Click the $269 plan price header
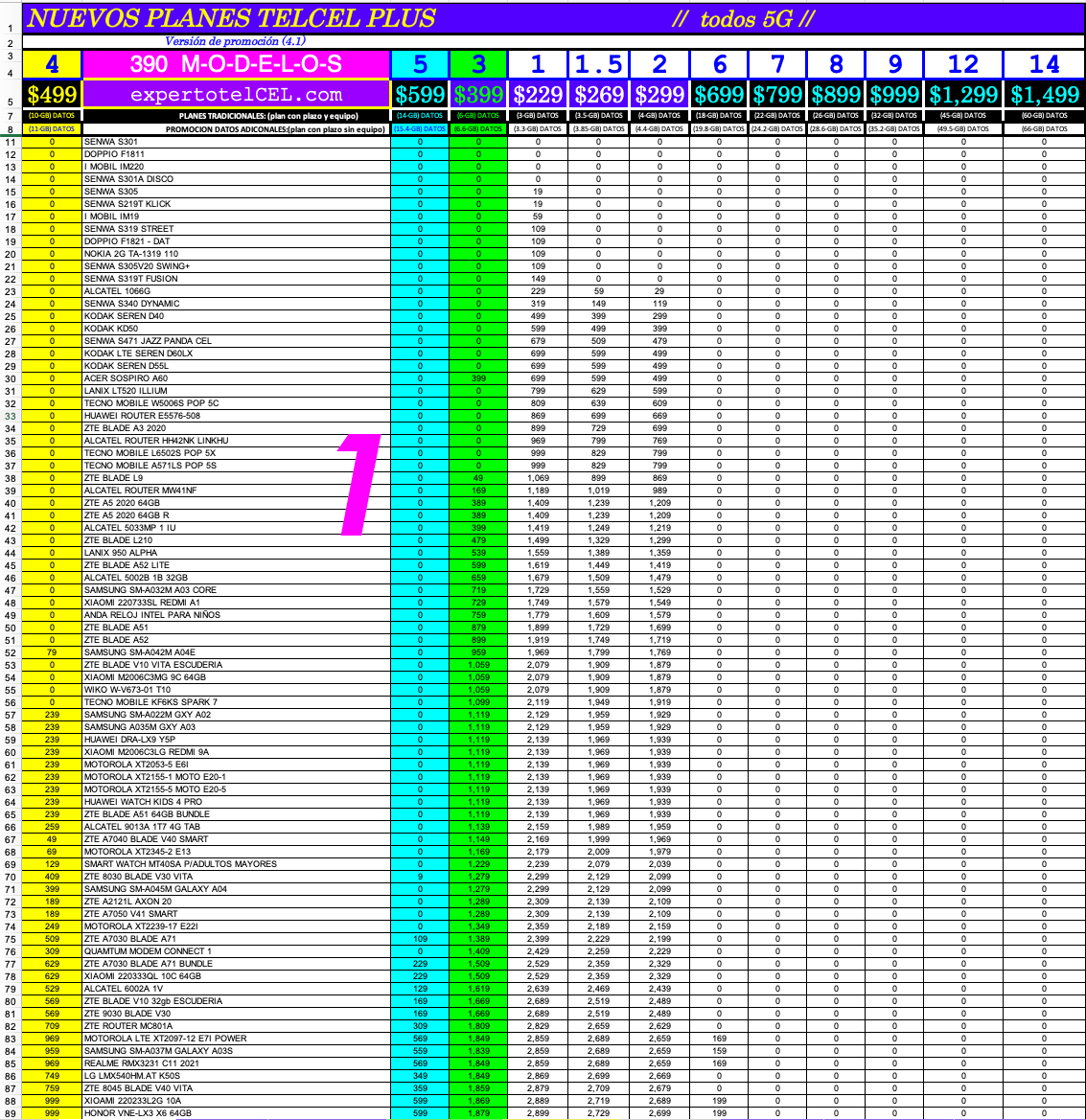This screenshot has height=1120, width=1086. [x=599, y=94]
